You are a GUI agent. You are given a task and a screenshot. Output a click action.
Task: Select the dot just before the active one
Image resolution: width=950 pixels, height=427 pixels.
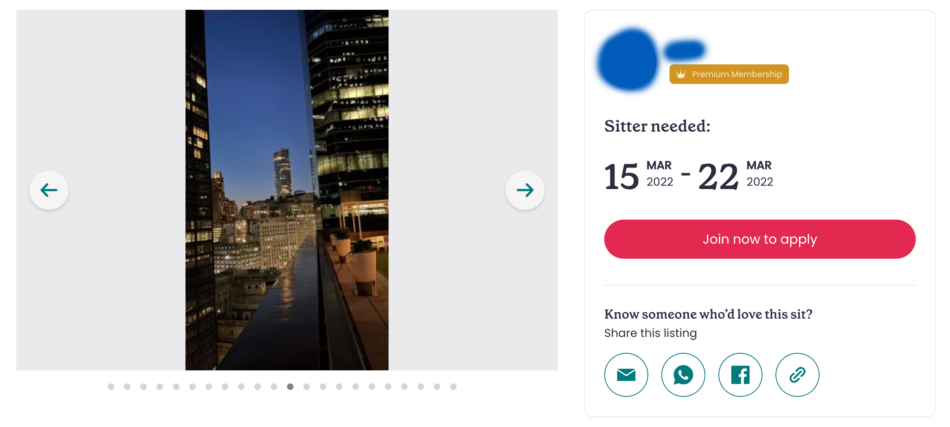274,386
